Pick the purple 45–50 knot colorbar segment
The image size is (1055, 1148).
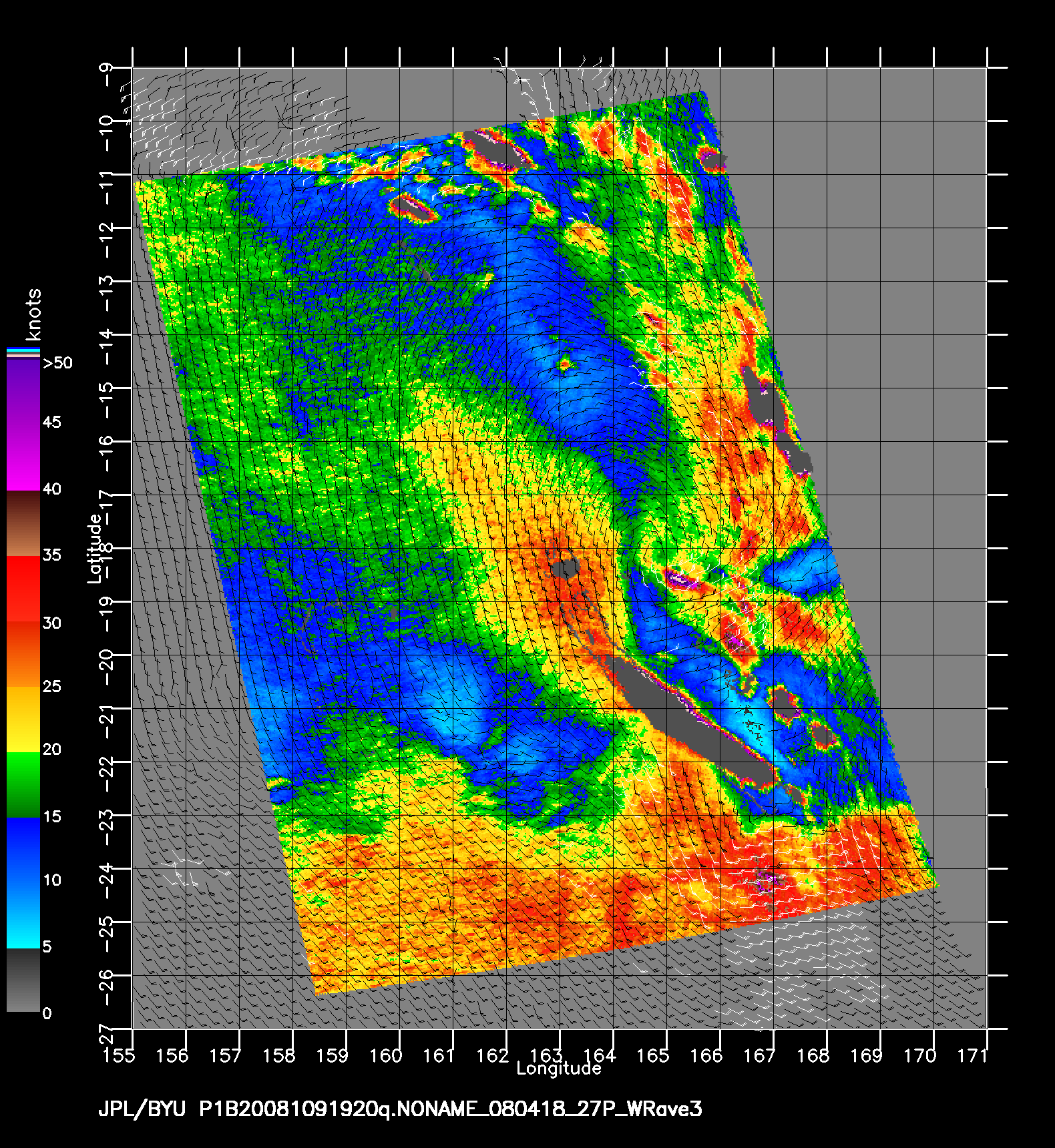coord(23,393)
